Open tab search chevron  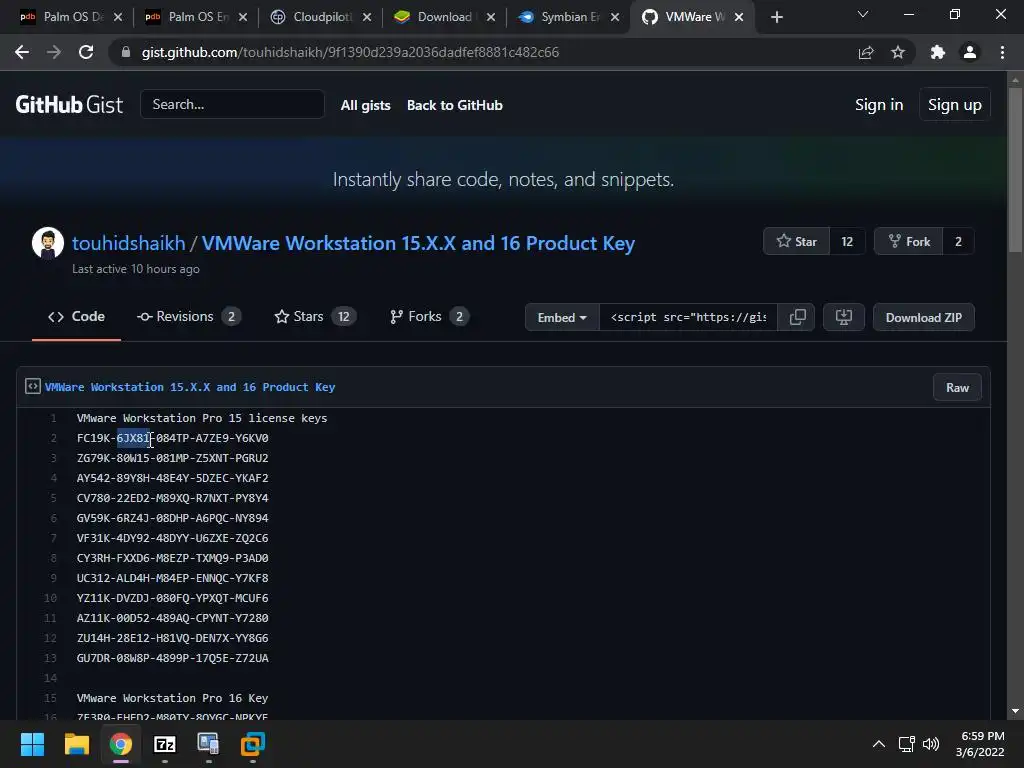click(863, 14)
